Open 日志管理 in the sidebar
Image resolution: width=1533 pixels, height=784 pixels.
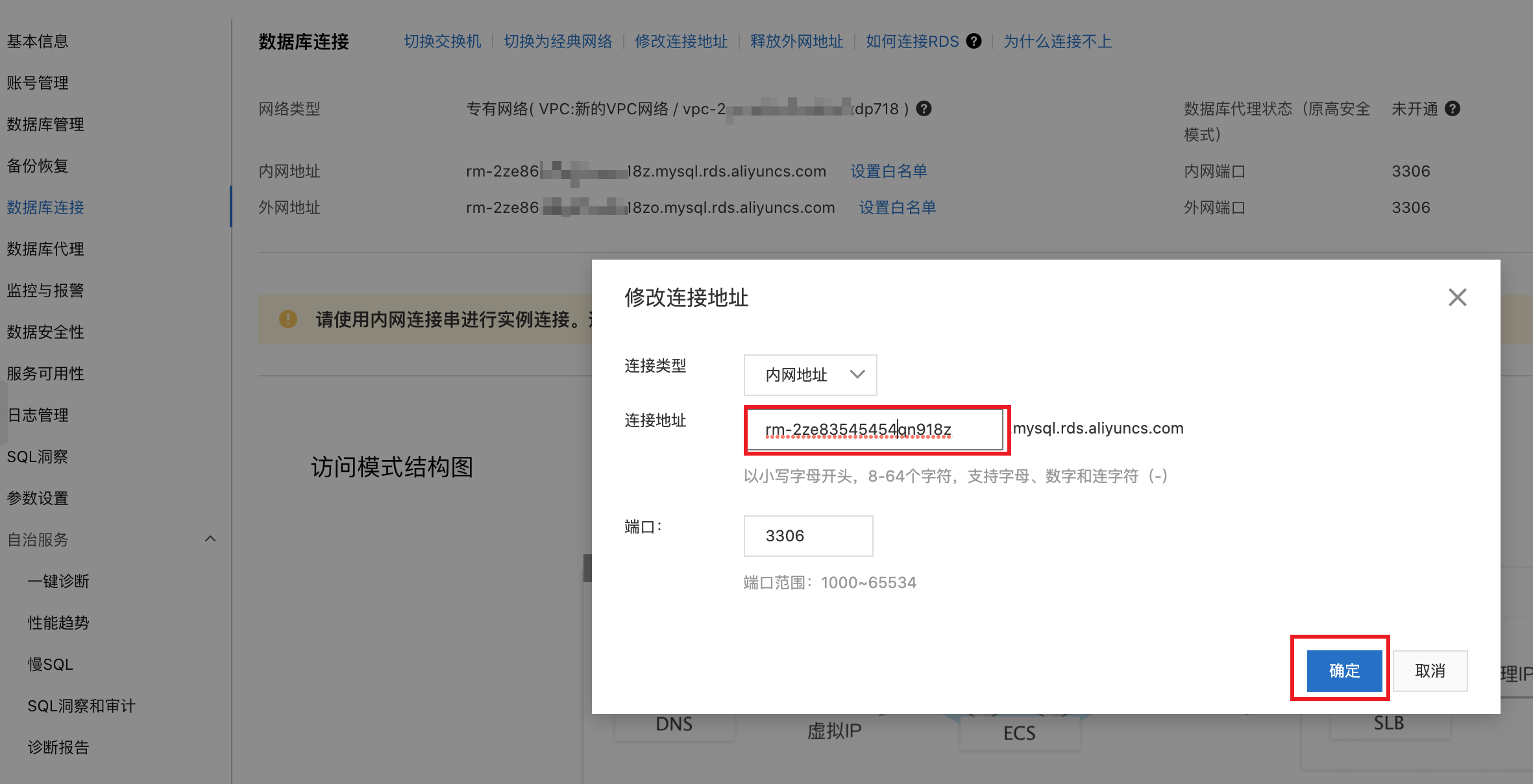(38, 415)
